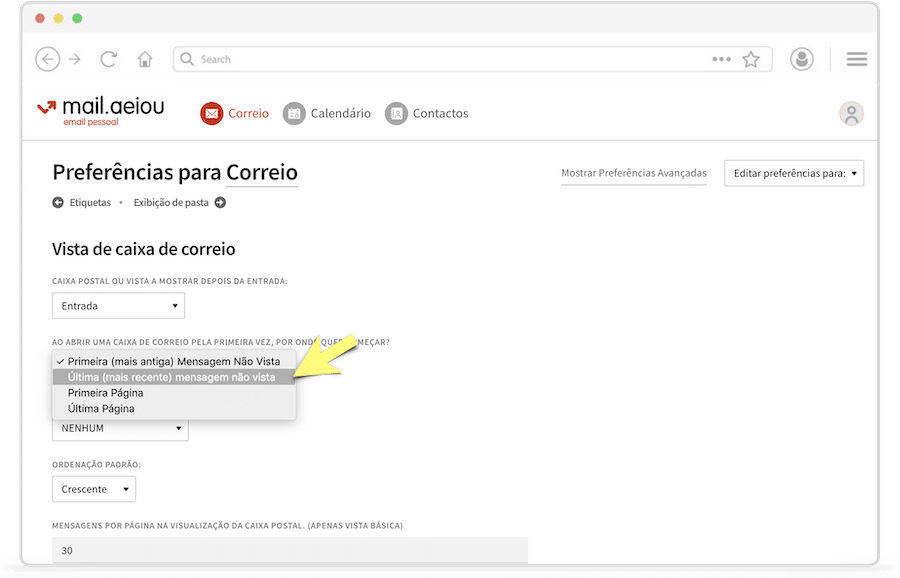Expand the Editar preferências para dropdown
Screen dimensions: 900x578
pos(793,173)
